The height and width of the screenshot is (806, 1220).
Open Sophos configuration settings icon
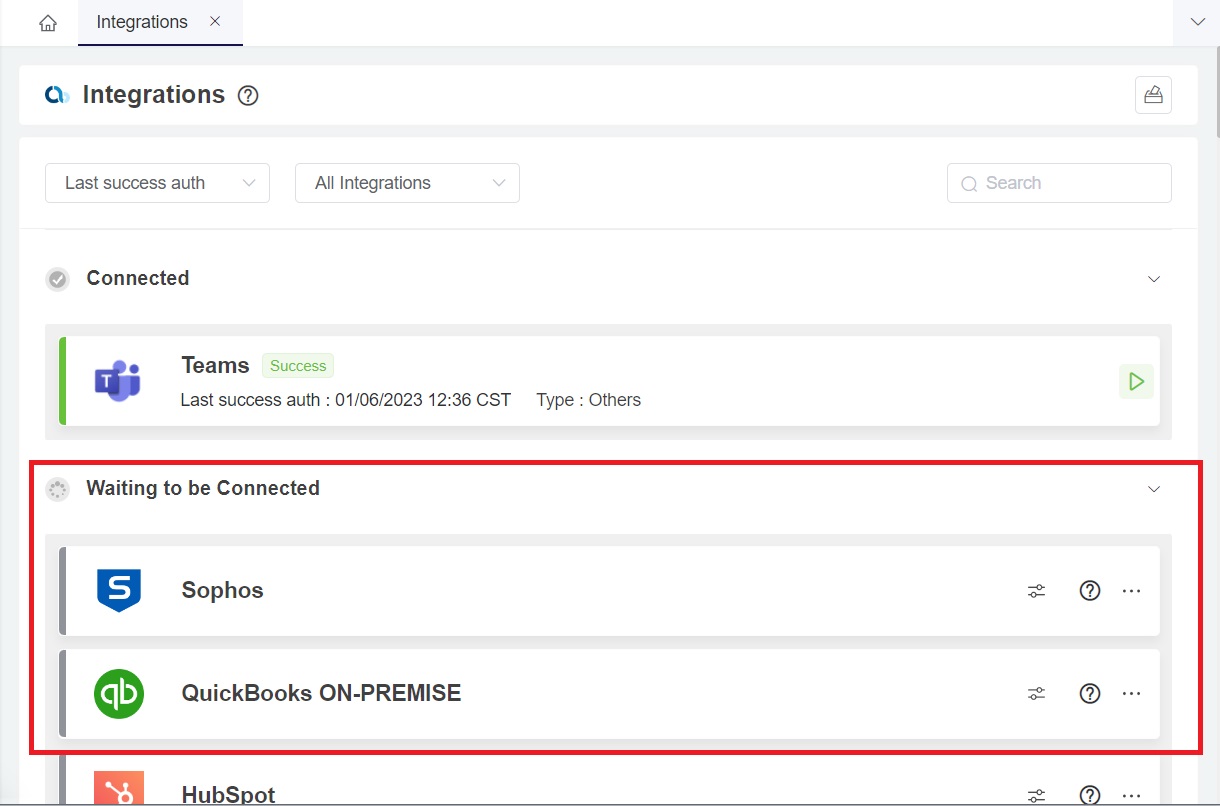coord(1037,591)
